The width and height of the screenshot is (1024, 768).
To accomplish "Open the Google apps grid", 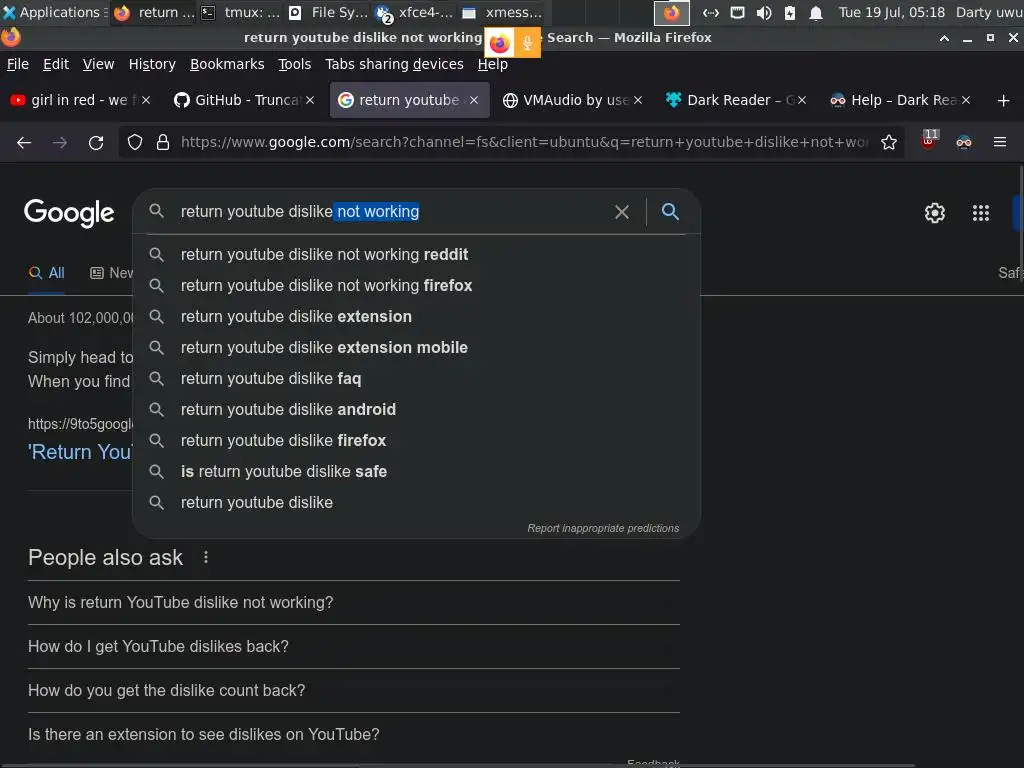I will 981,213.
